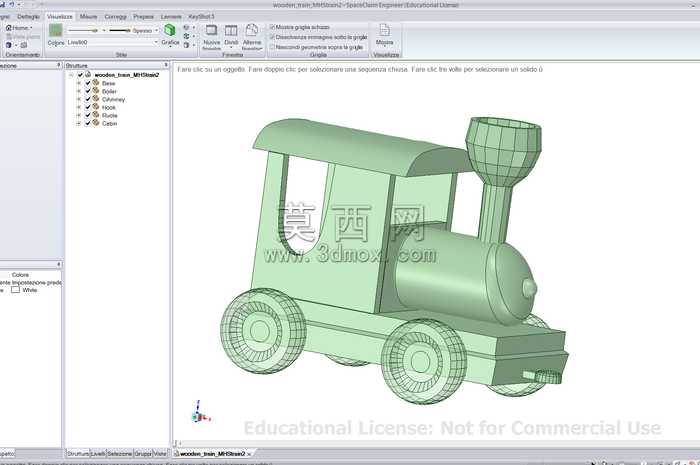Switch to the Livelli panel tab
This screenshot has height=465, width=700.
pyautogui.click(x=98, y=453)
